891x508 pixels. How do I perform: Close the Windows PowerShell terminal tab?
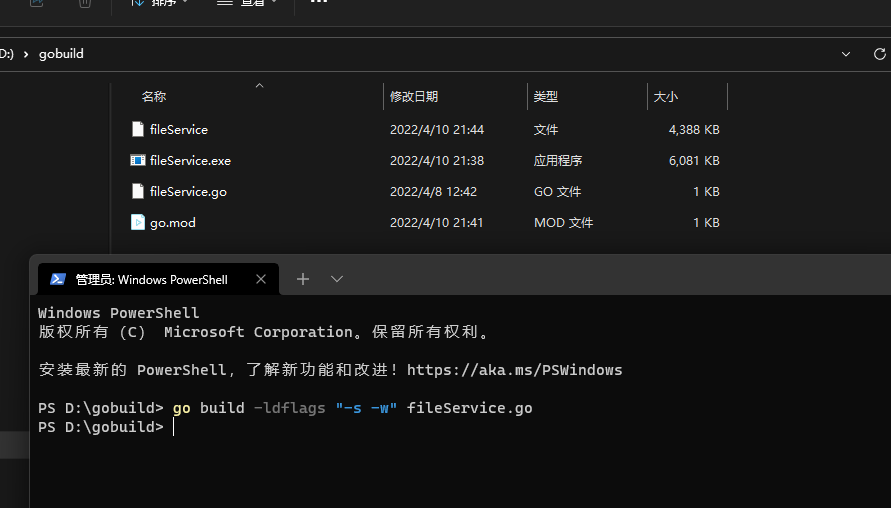pyautogui.click(x=261, y=279)
